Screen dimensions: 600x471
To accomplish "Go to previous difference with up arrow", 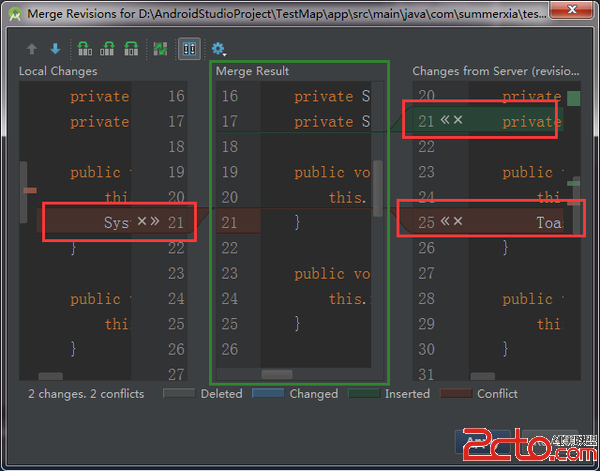I will (x=32, y=49).
